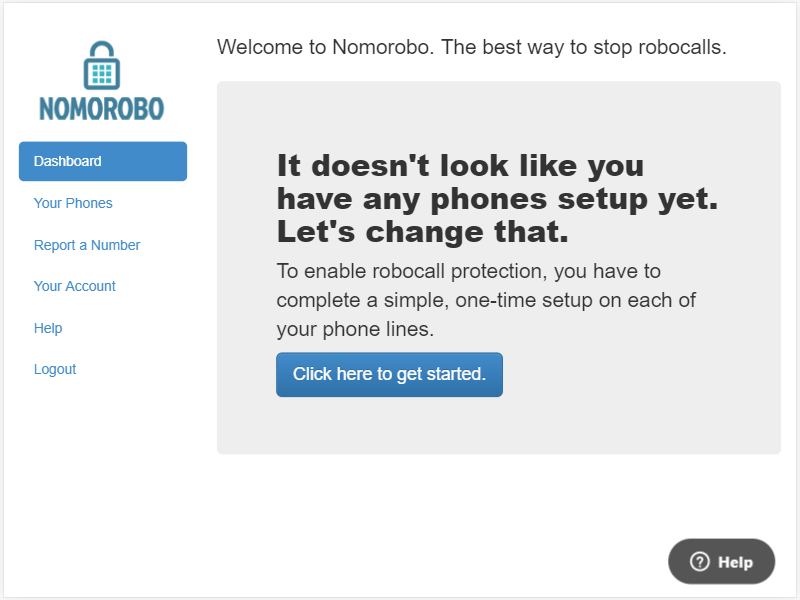Click the 'Click here to get started.' button

click(389, 374)
